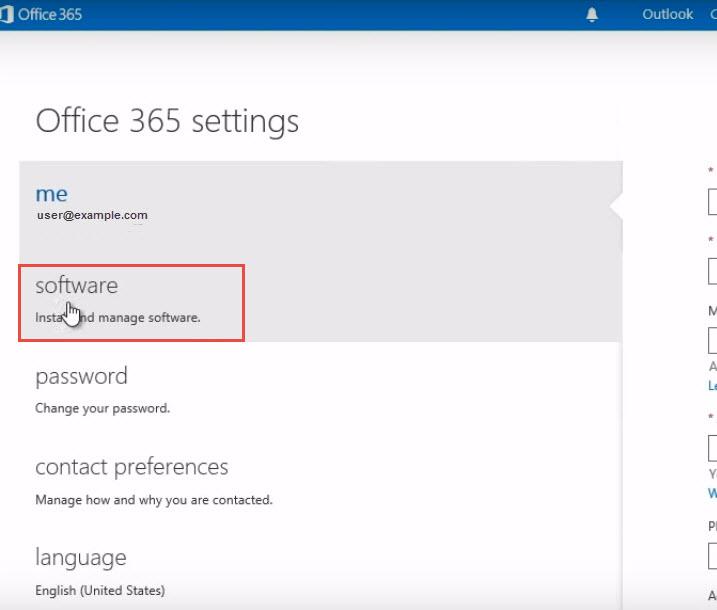Click 'Manage how and why you are contacted.'

click(154, 499)
